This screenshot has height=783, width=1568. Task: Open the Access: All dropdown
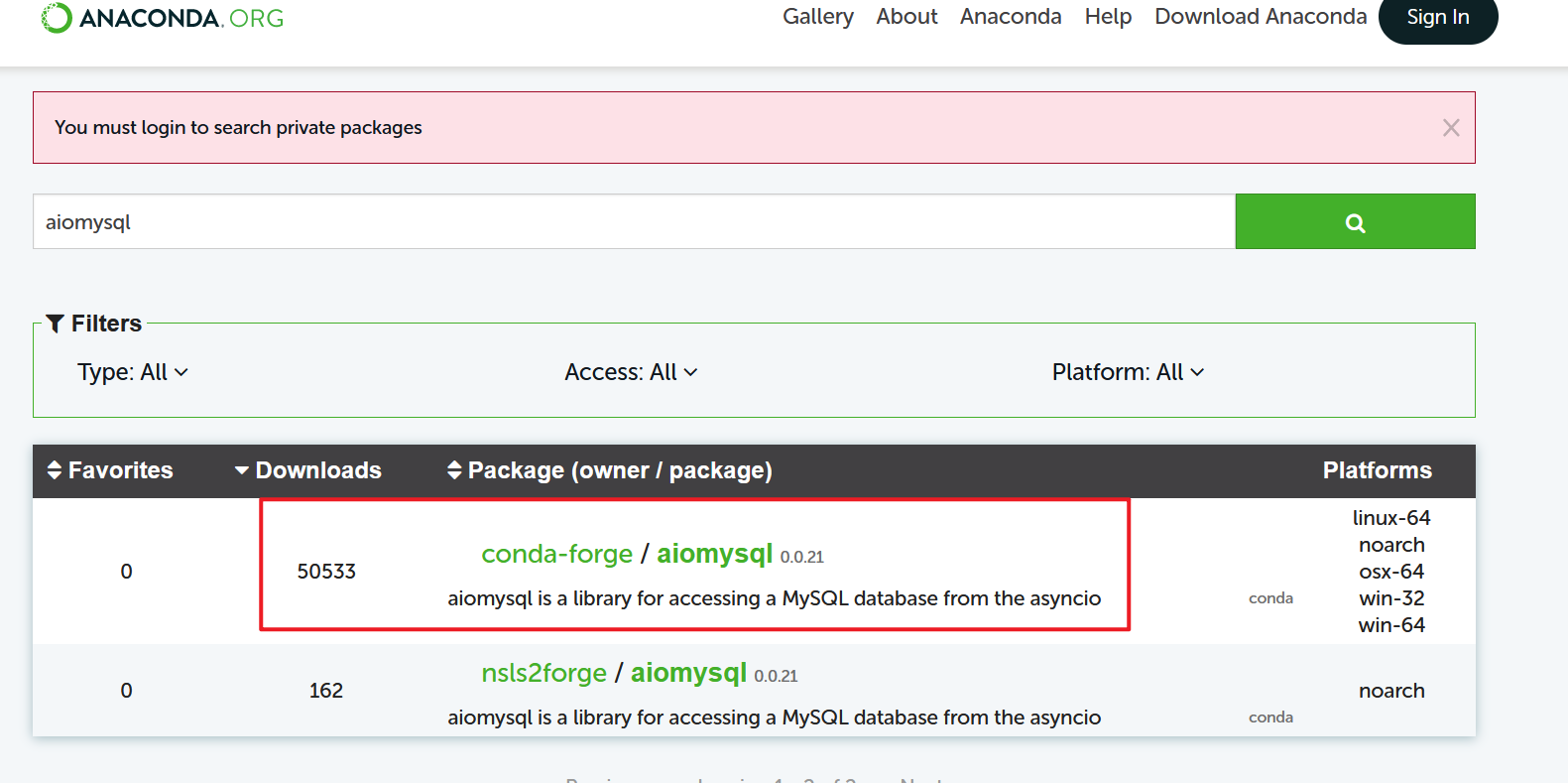point(631,372)
